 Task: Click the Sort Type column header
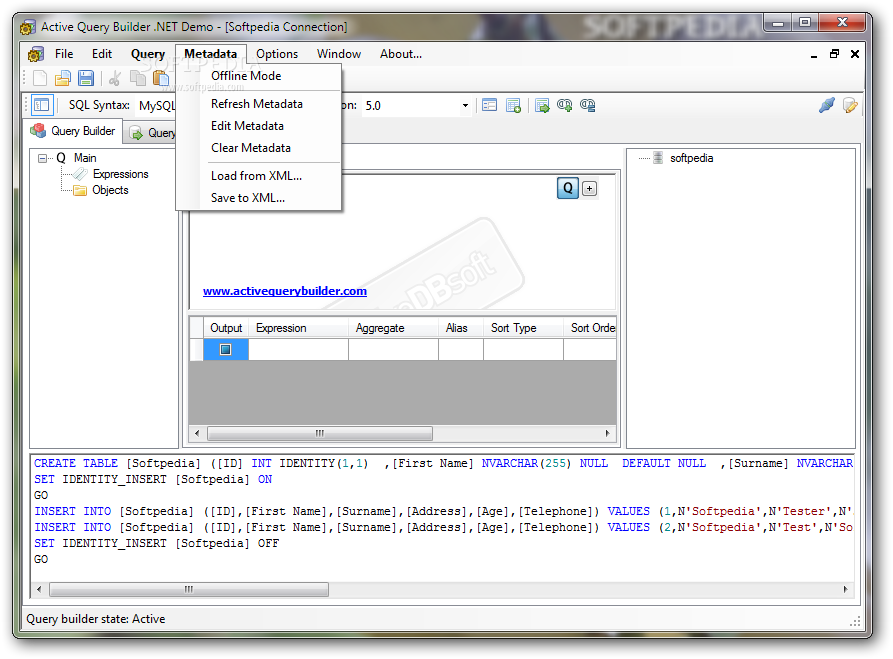523,328
